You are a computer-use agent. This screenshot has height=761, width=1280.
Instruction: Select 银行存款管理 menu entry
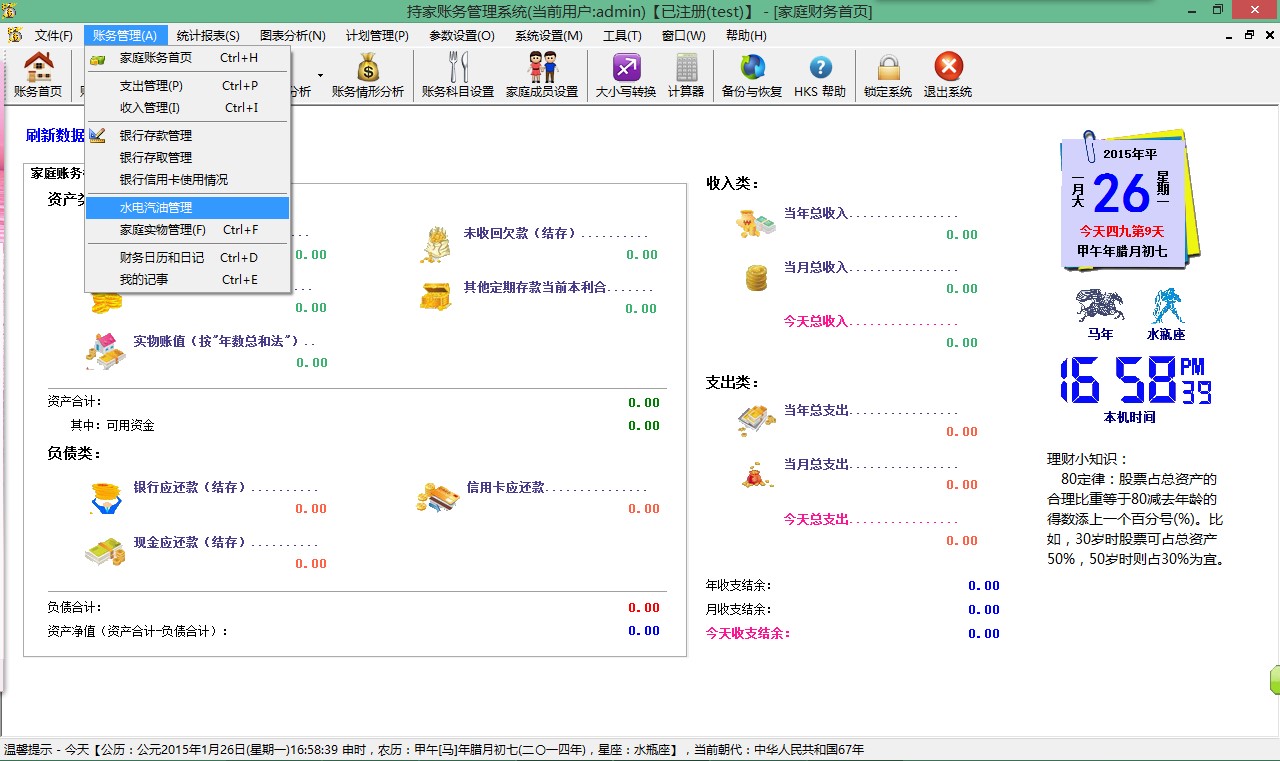(x=188, y=136)
